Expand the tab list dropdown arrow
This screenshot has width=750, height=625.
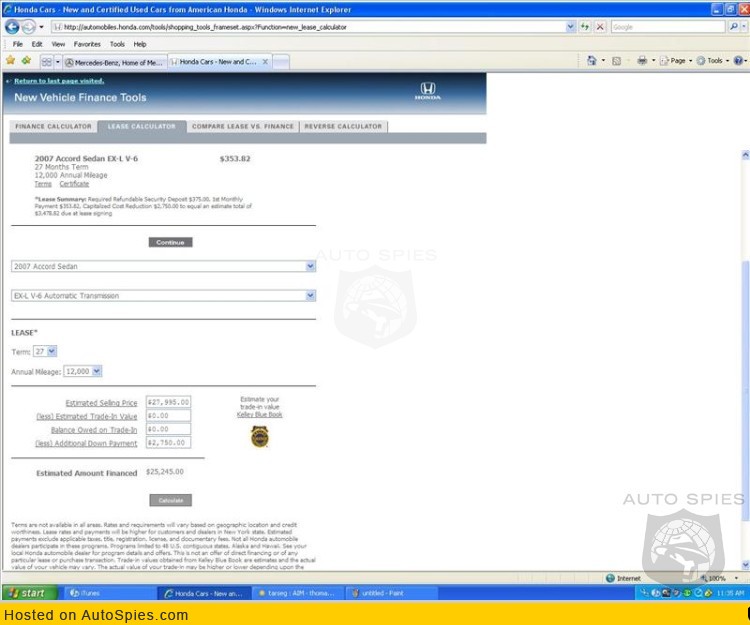pyautogui.click(x=58, y=62)
